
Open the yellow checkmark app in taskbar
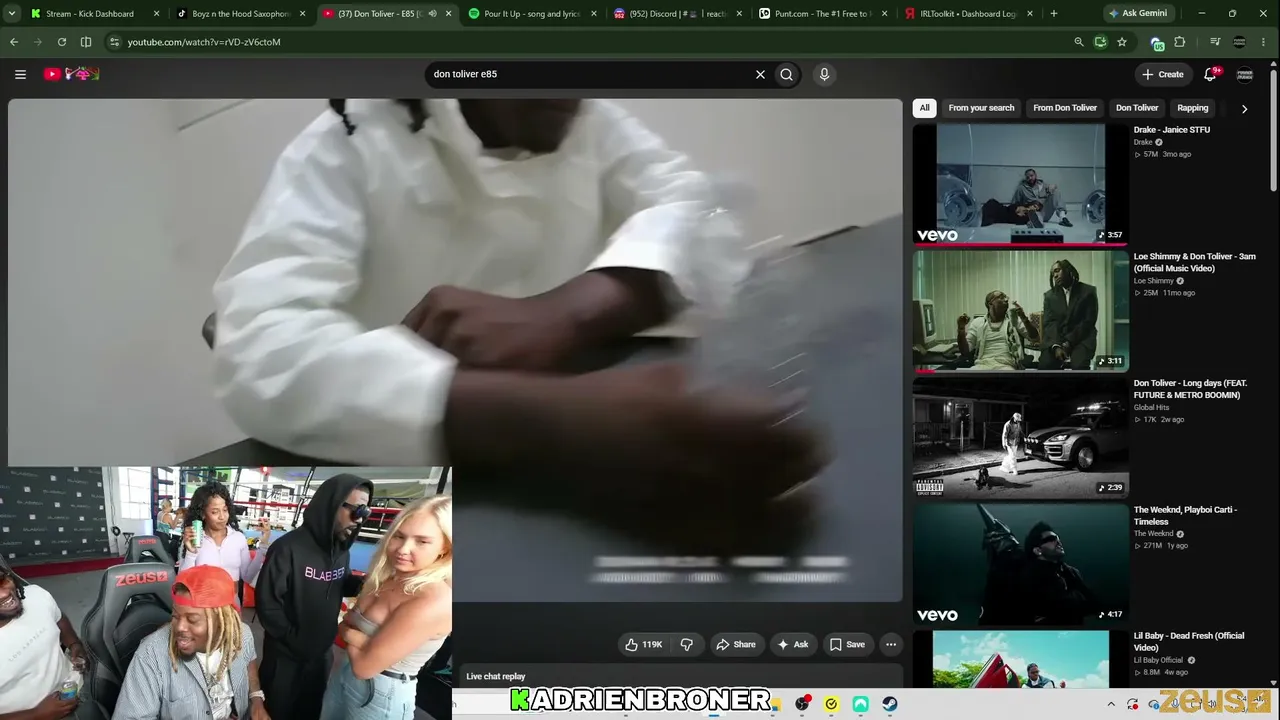pyautogui.click(x=831, y=704)
